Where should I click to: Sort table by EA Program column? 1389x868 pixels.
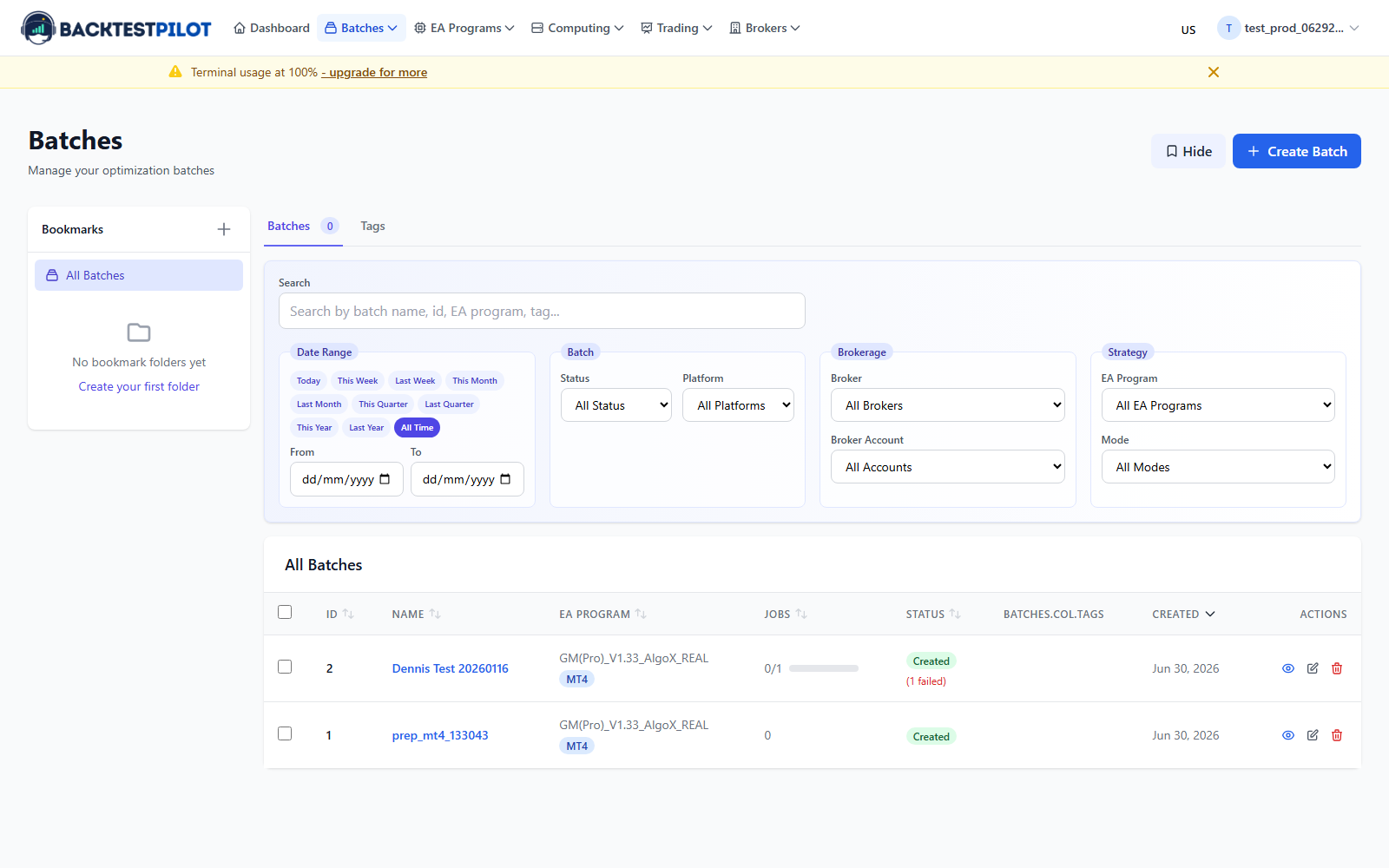pyautogui.click(x=602, y=614)
